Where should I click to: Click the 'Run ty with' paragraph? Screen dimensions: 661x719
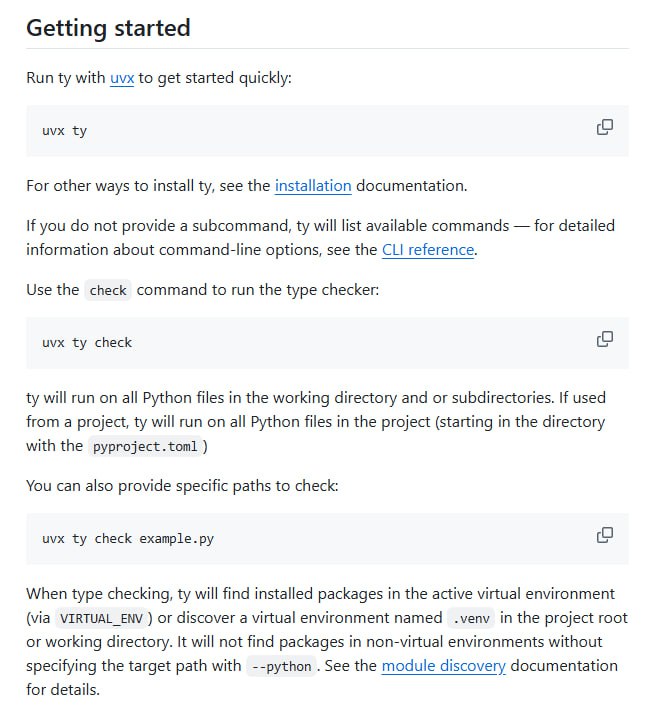[159, 78]
